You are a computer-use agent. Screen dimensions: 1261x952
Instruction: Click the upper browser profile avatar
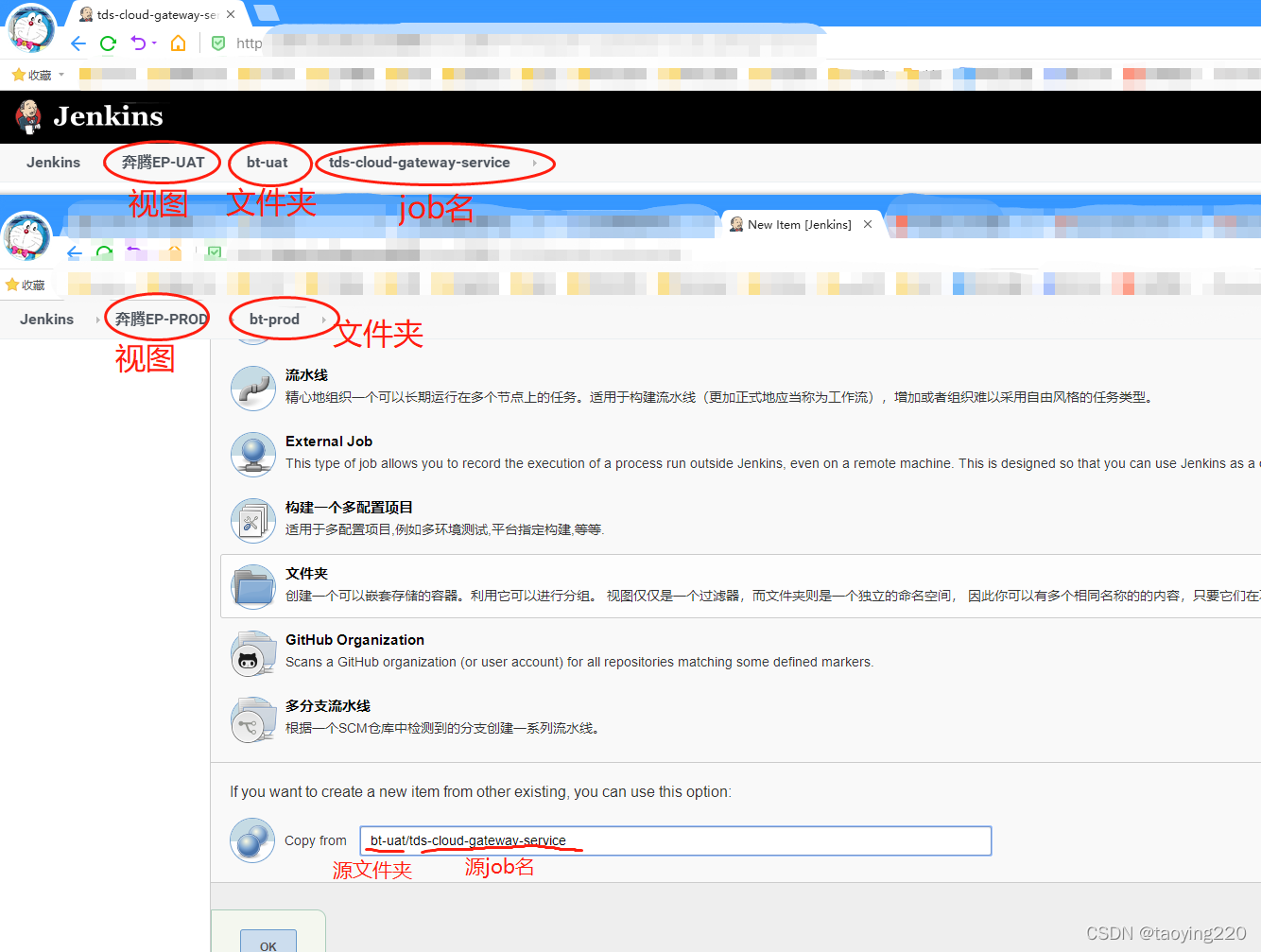pos(30,28)
